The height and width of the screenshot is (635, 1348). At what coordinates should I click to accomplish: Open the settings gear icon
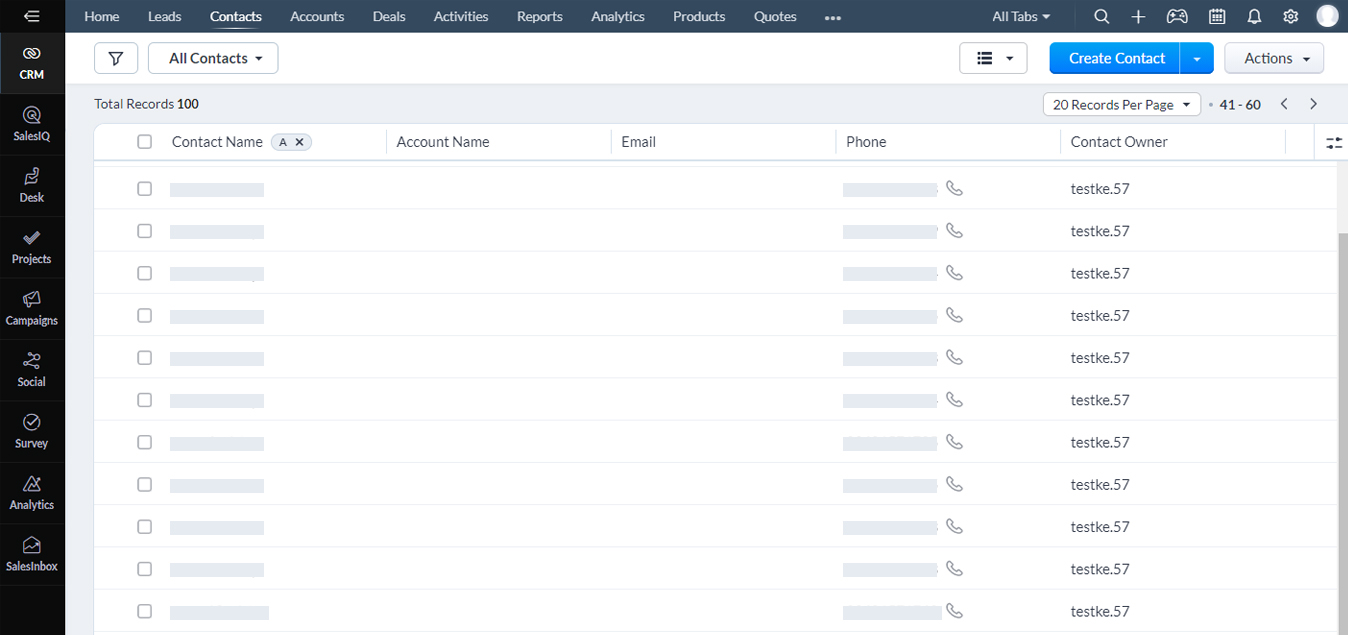point(1291,16)
